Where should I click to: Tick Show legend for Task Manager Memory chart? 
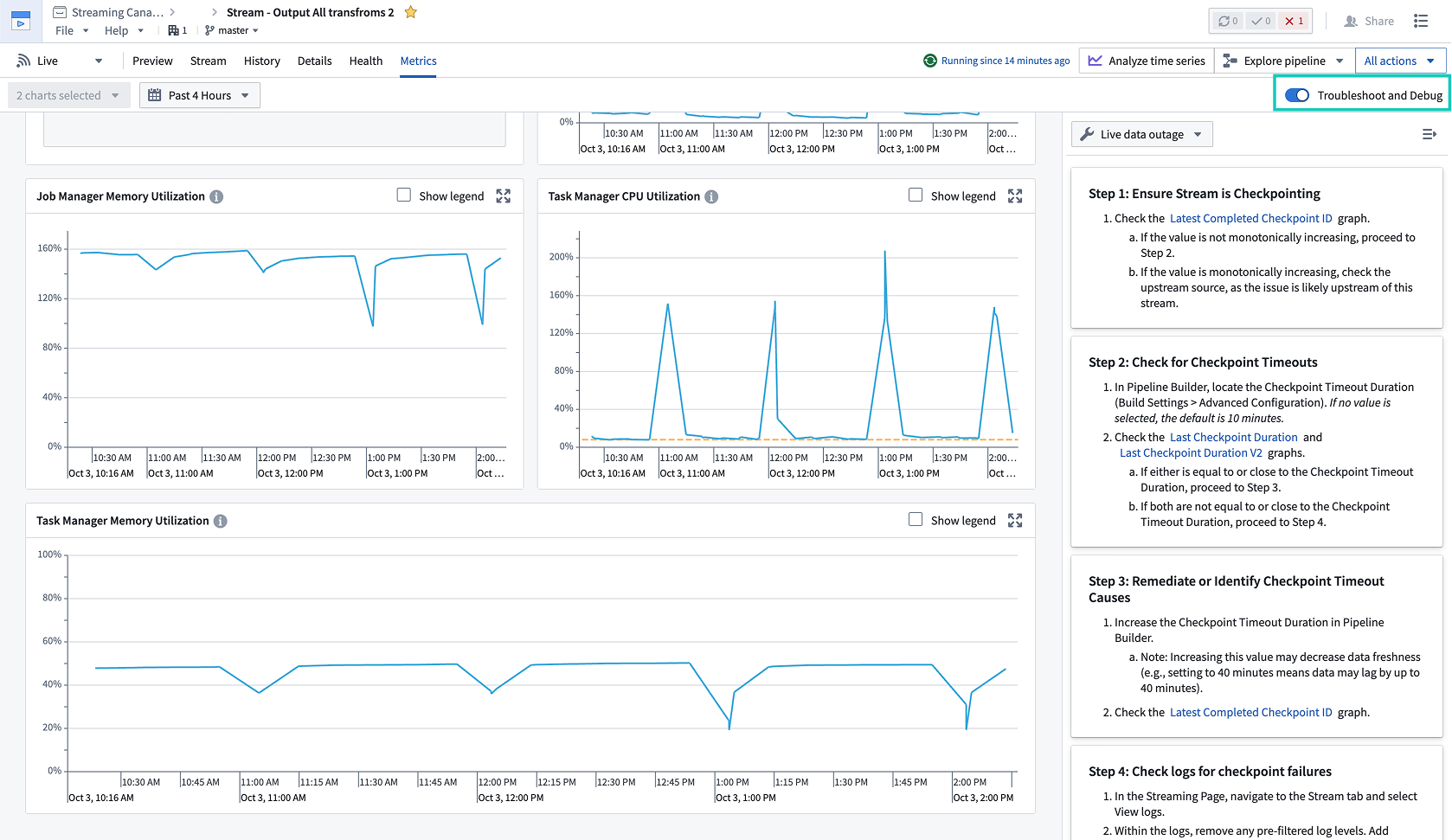click(x=916, y=520)
